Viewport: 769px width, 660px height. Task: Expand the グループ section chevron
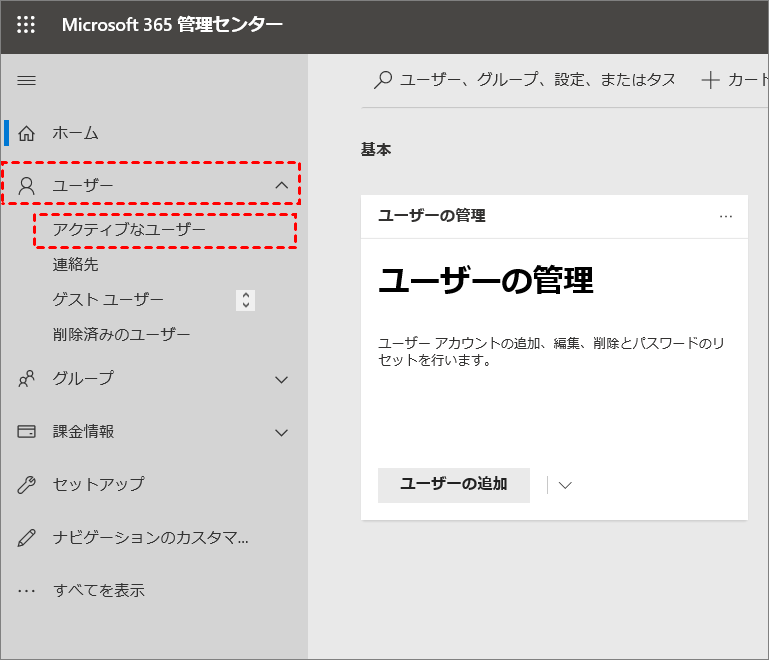pyautogui.click(x=282, y=380)
